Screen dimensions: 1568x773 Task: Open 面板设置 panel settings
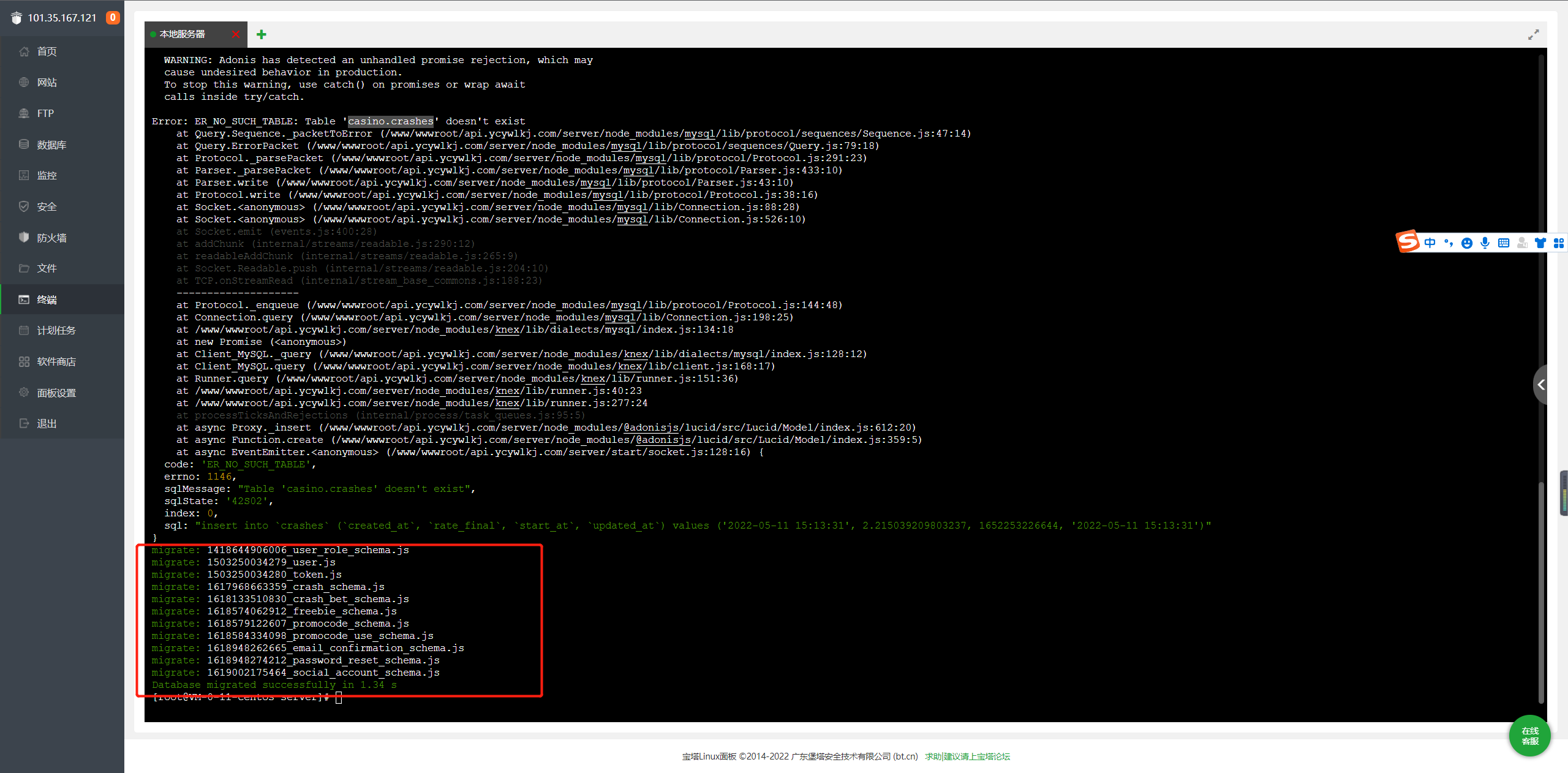(56, 393)
